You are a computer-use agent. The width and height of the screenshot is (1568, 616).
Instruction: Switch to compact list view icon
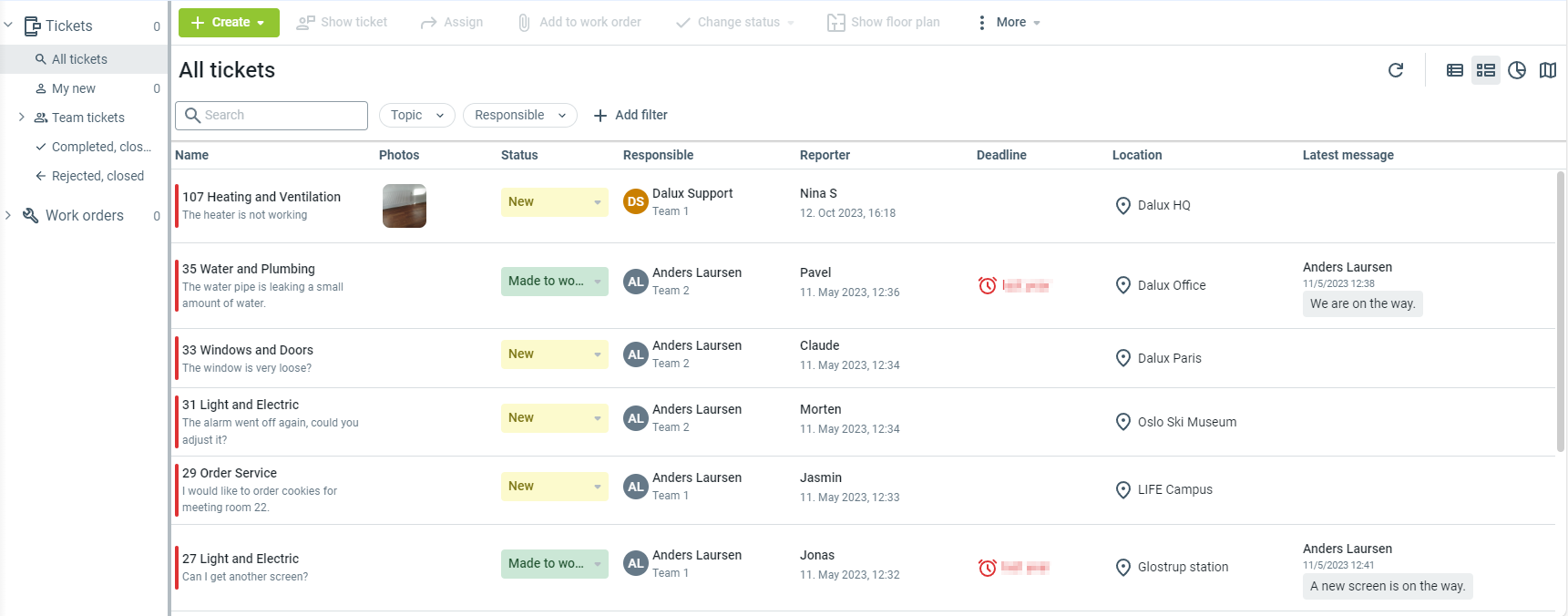(x=1455, y=70)
